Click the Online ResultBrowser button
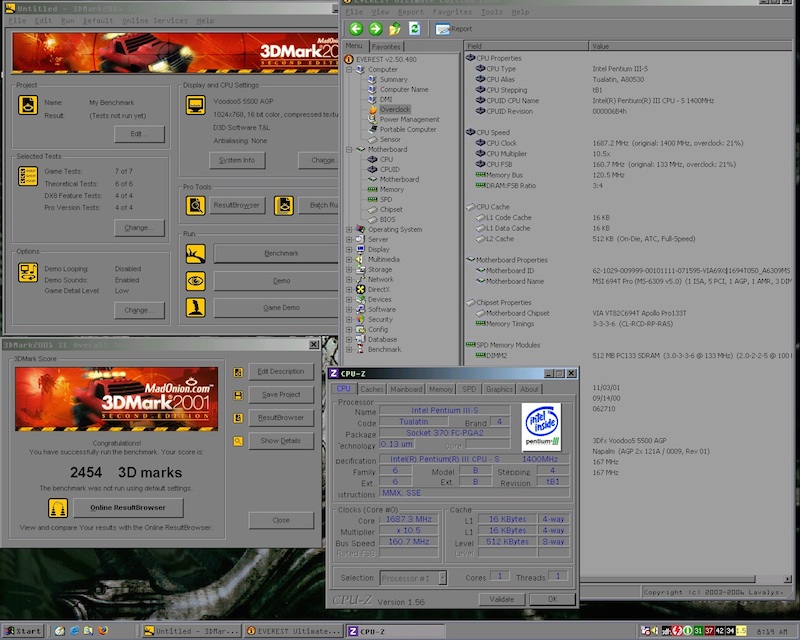This screenshot has width=800, height=640. [128, 508]
